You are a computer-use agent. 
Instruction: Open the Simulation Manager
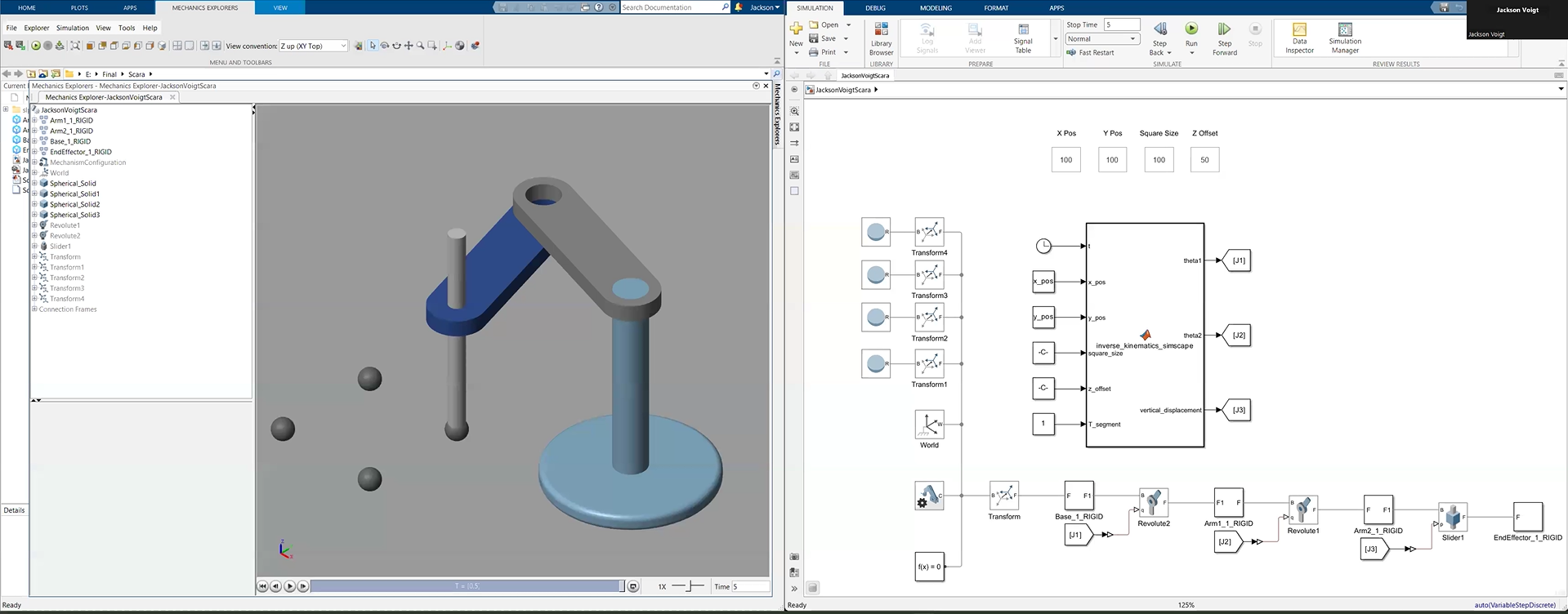pyautogui.click(x=1345, y=38)
